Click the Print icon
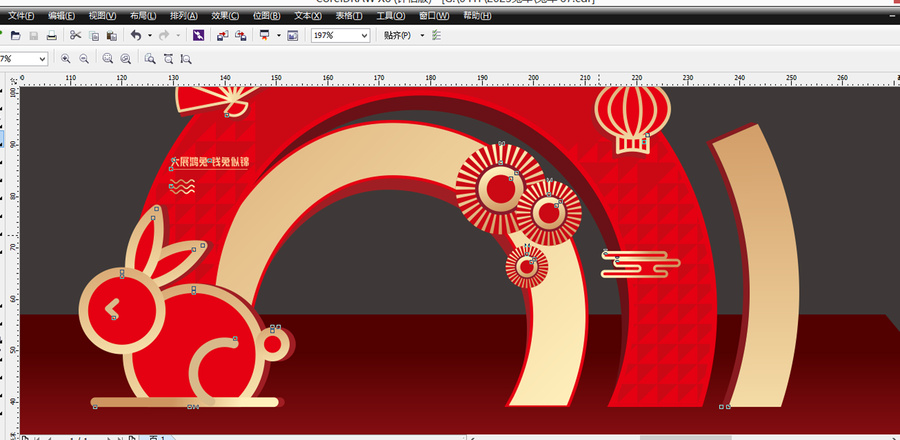This screenshot has width=900, height=440. pos(52,36)
